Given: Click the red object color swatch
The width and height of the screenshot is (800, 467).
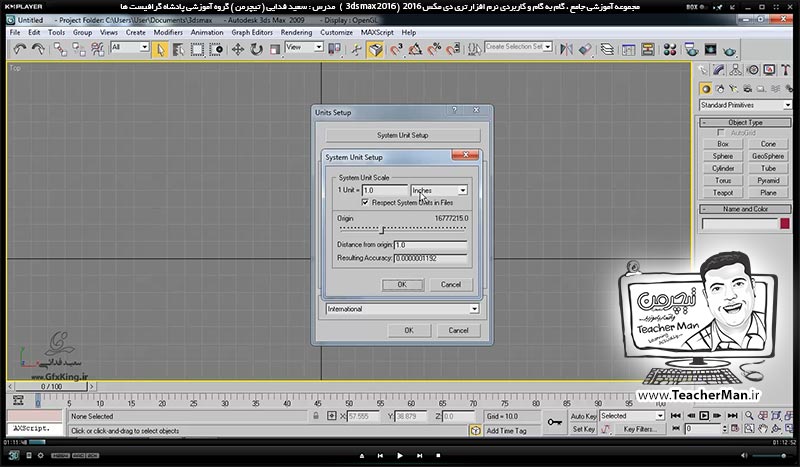Looking at the screenshot, I should pyautogui.click(x=785, y=223).
